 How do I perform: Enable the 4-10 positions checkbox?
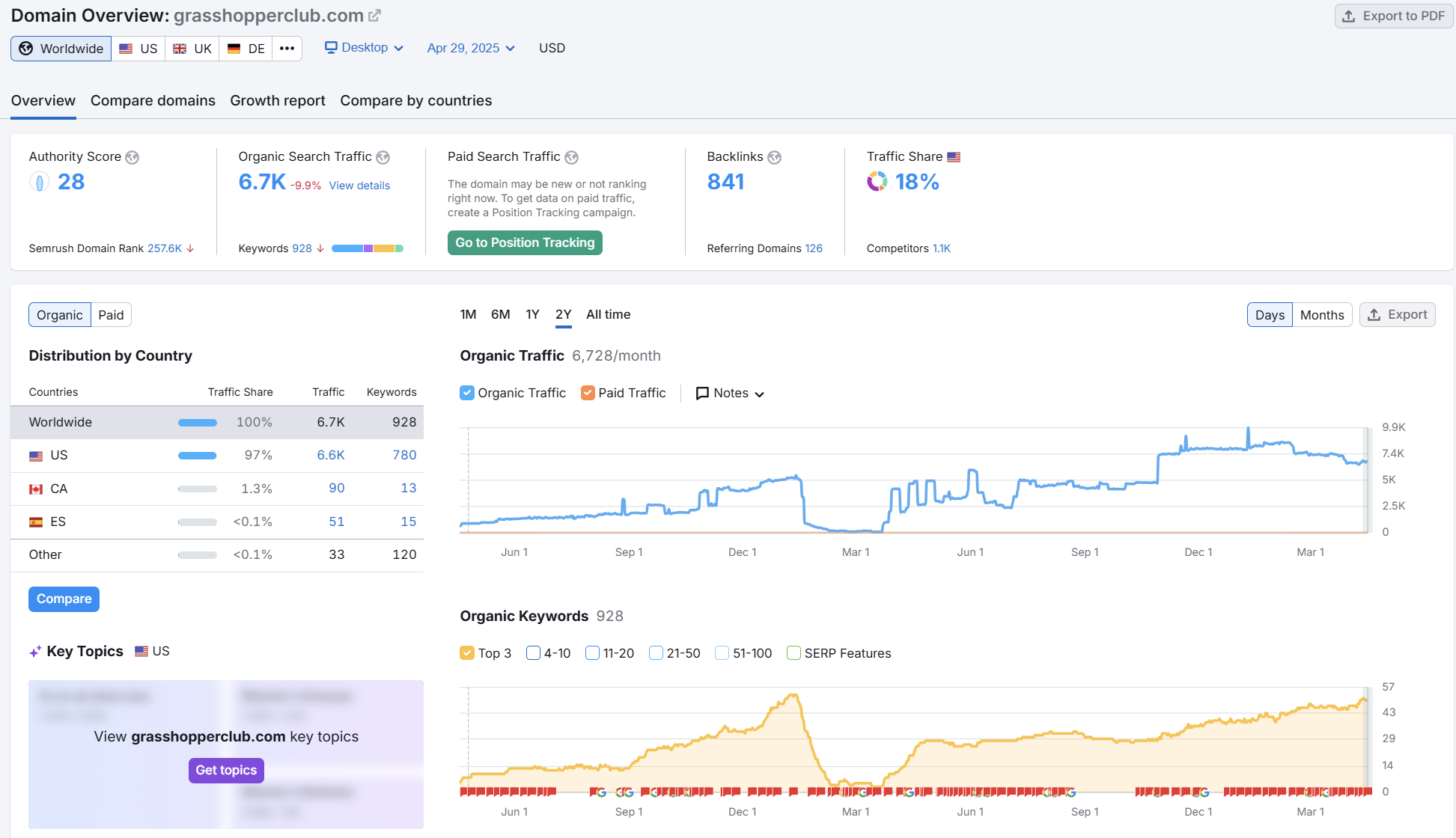click(533, 653)
